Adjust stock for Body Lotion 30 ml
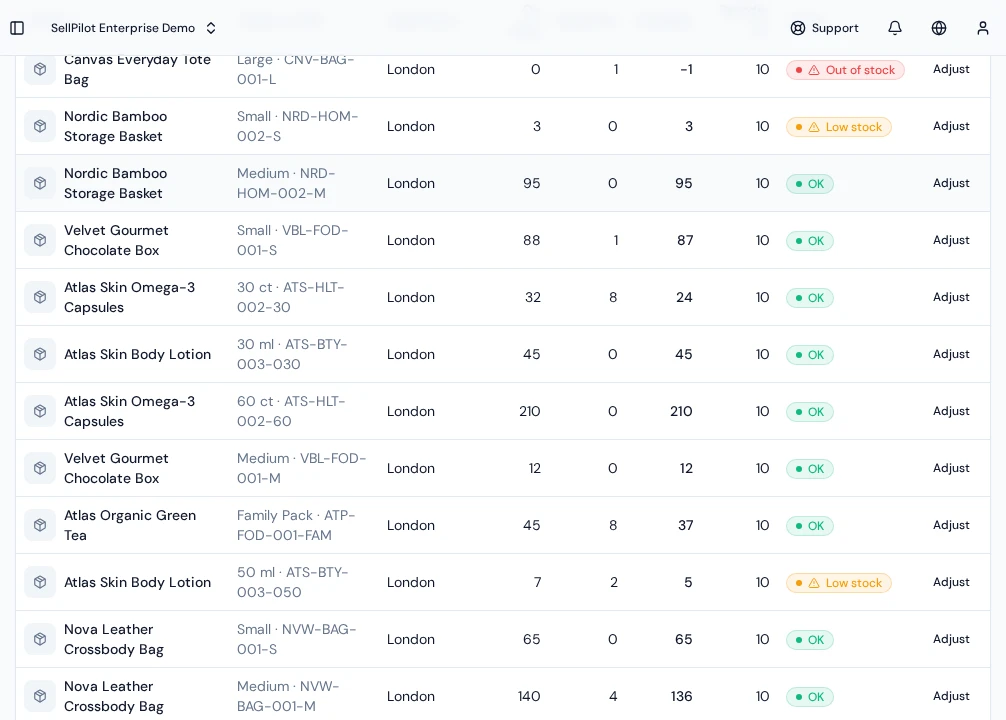This screenshot has height=720, width=1006. [x=951, y=354]
